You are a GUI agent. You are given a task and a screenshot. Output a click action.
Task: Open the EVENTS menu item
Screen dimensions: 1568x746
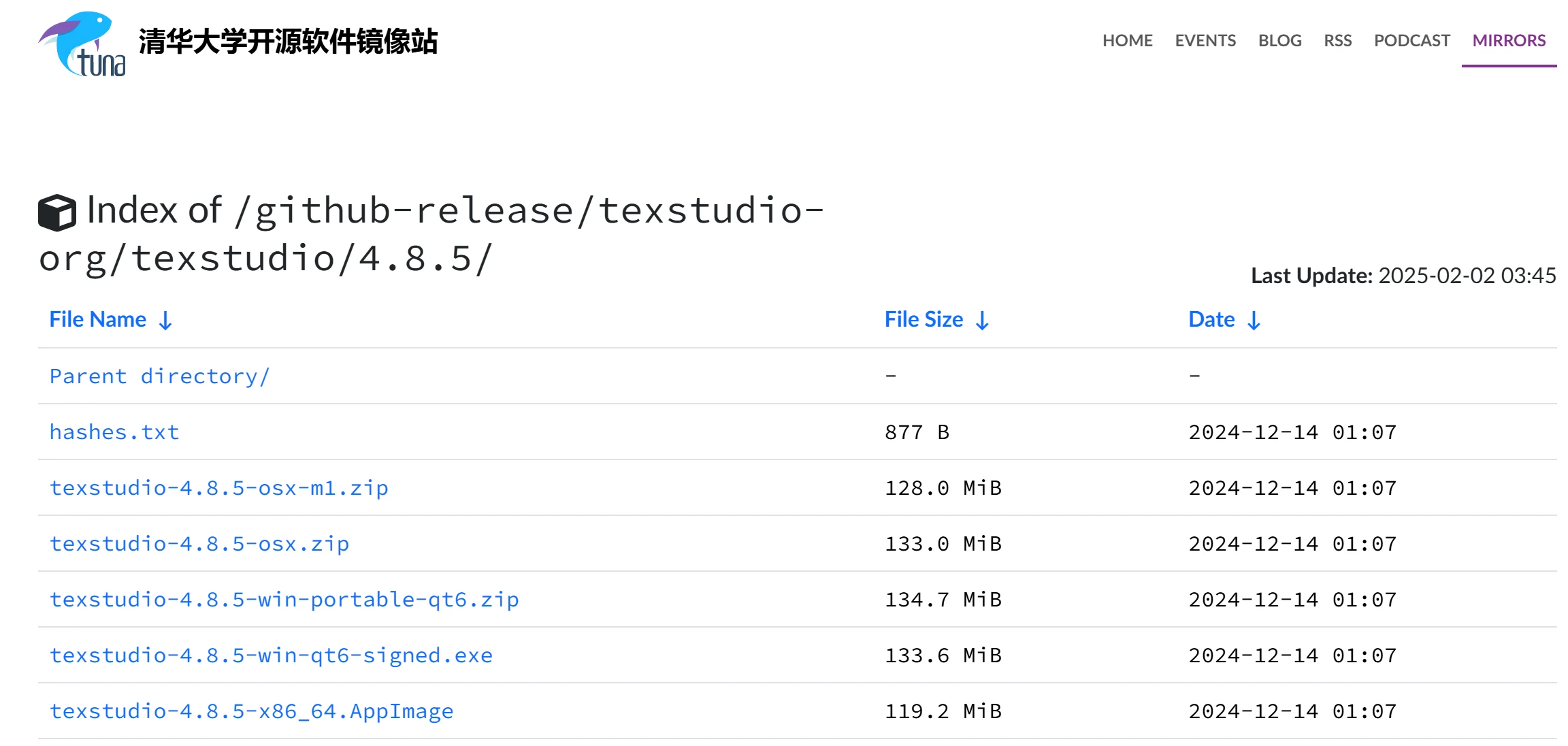(x=1205, y=41)
